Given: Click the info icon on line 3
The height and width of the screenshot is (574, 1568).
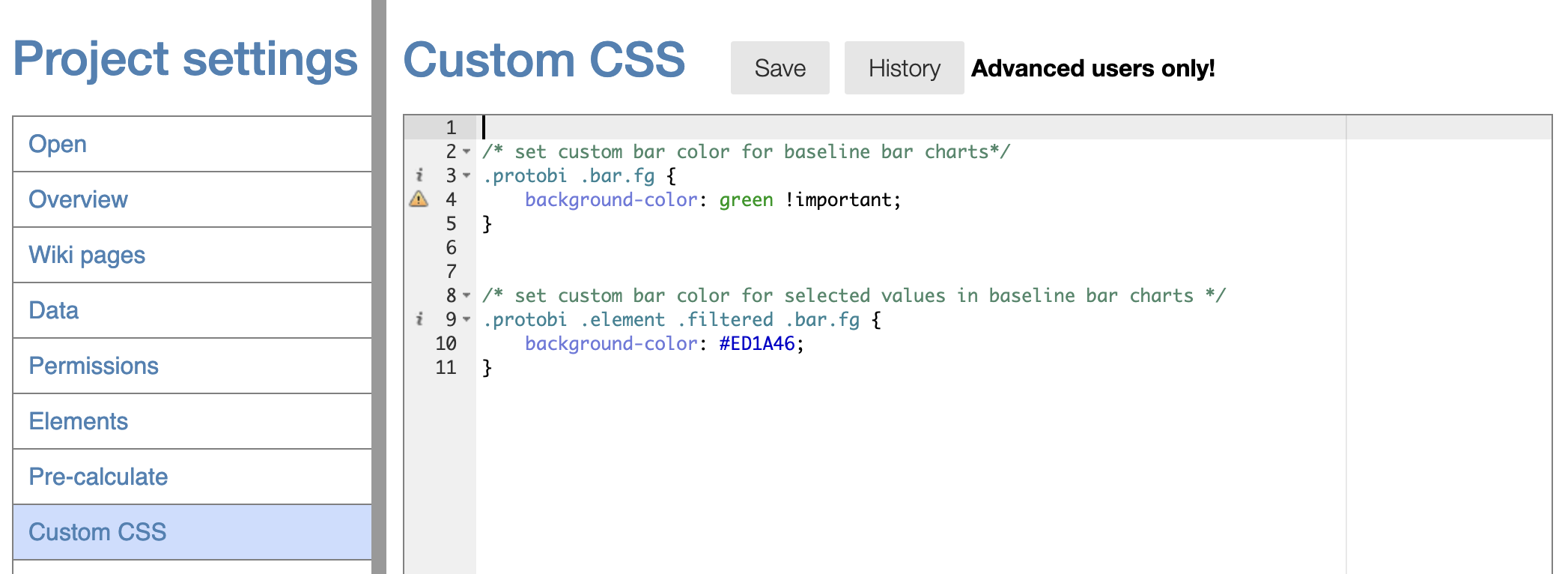Looking at the screenshot, I should (419, 175).
